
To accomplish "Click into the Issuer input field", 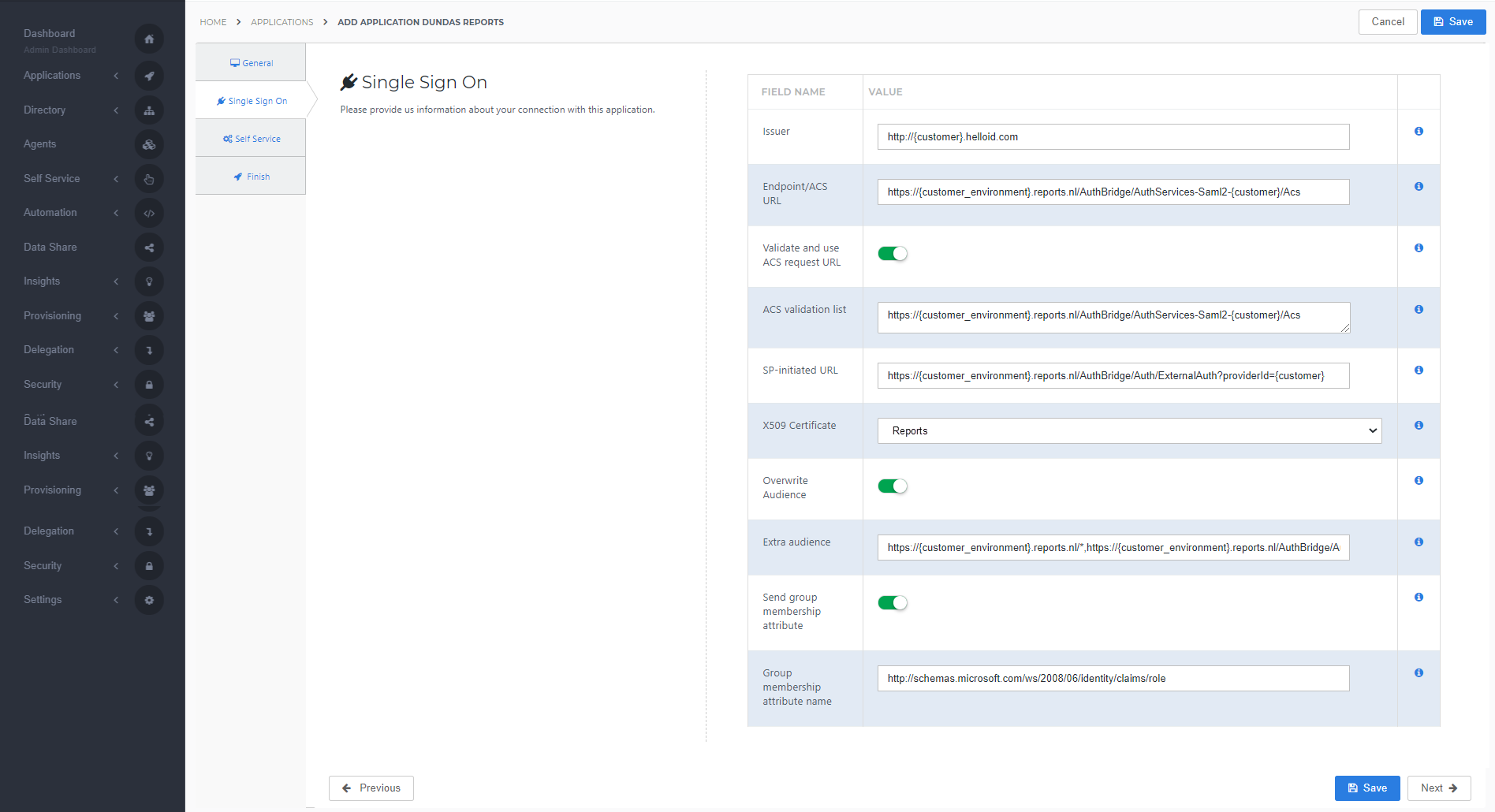I will [x=1113, y=137].
